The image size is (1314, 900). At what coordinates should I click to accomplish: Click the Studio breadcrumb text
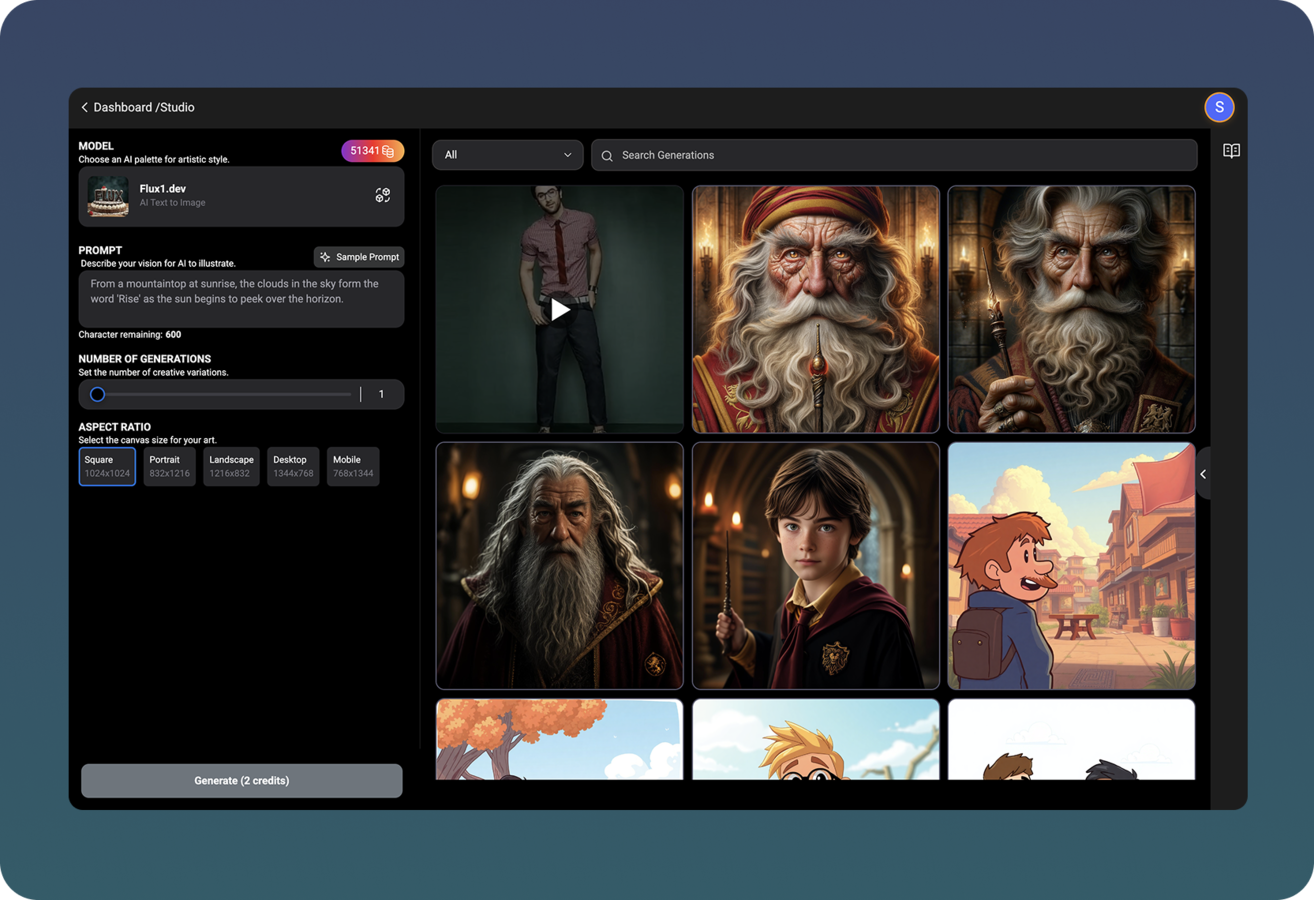176,107
